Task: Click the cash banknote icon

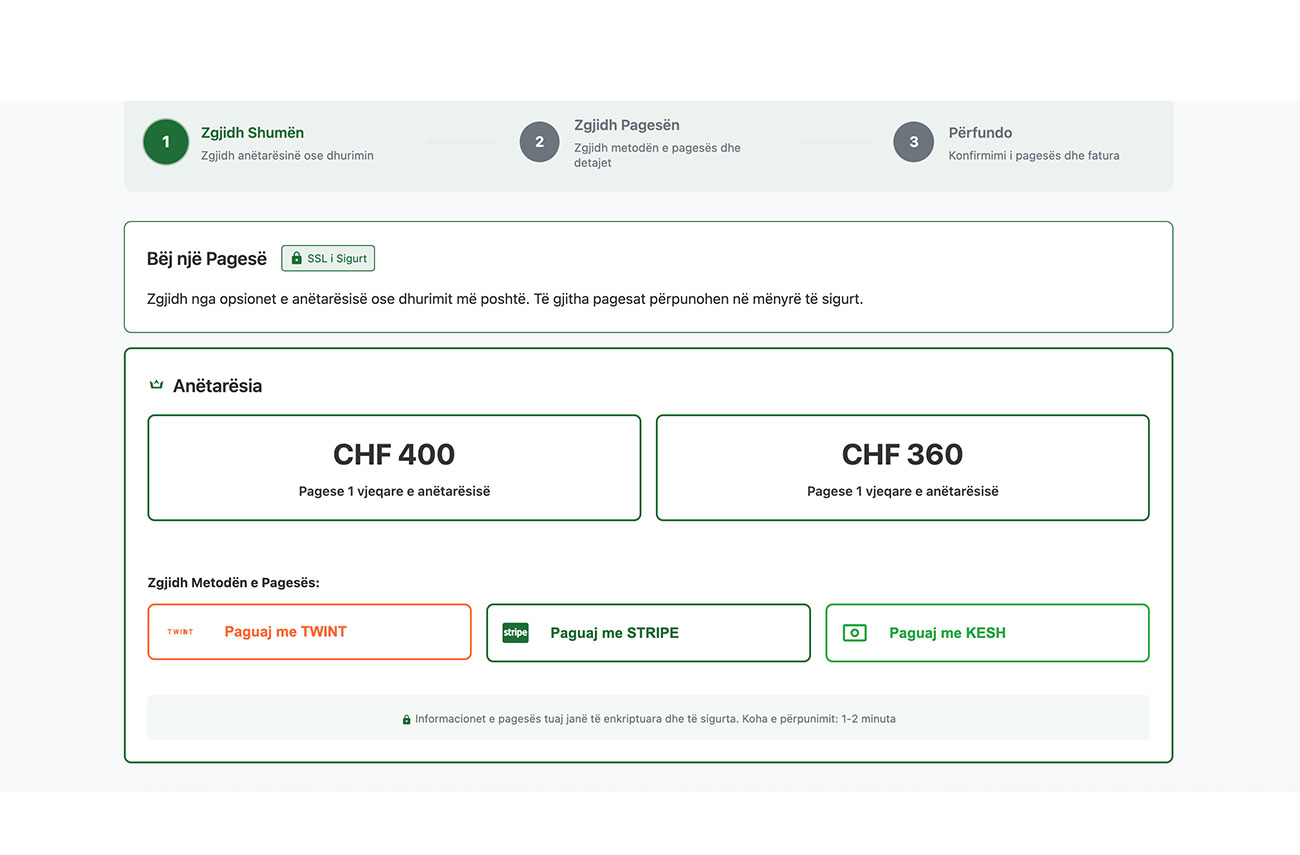Action: pyautogui.click(x=854, y=633)
